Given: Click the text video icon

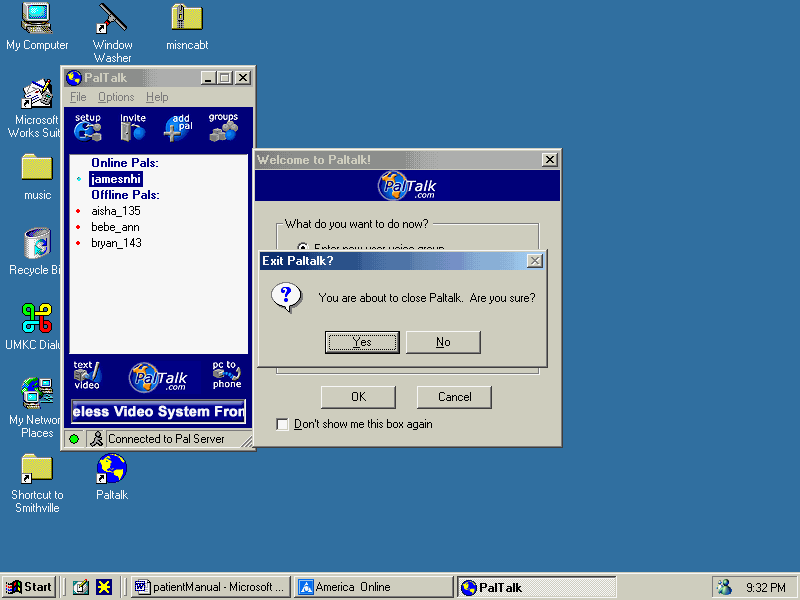Looking at the screenshot, I should (x=87, y=376).
